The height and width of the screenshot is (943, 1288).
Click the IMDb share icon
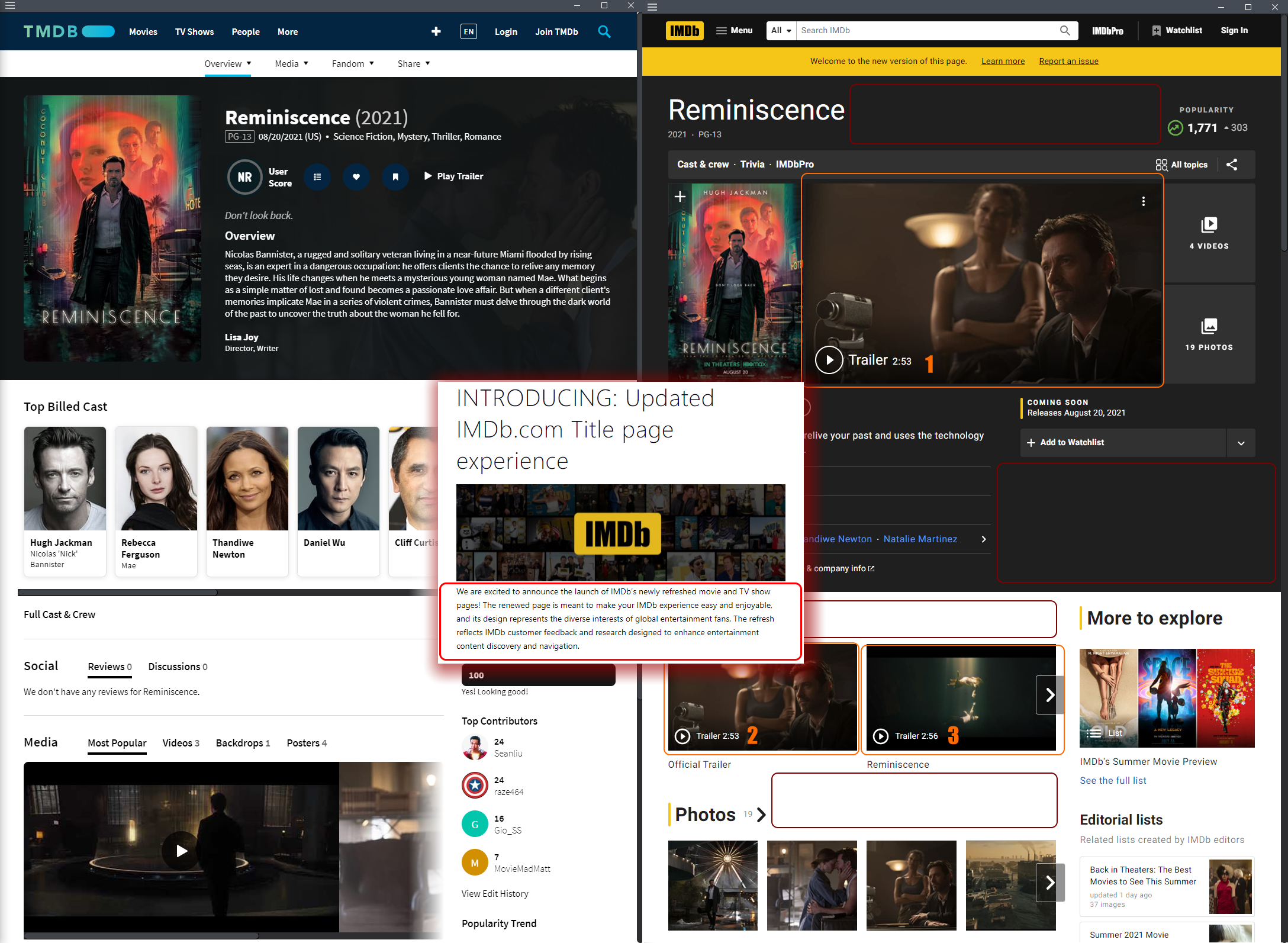point(1232,165)
